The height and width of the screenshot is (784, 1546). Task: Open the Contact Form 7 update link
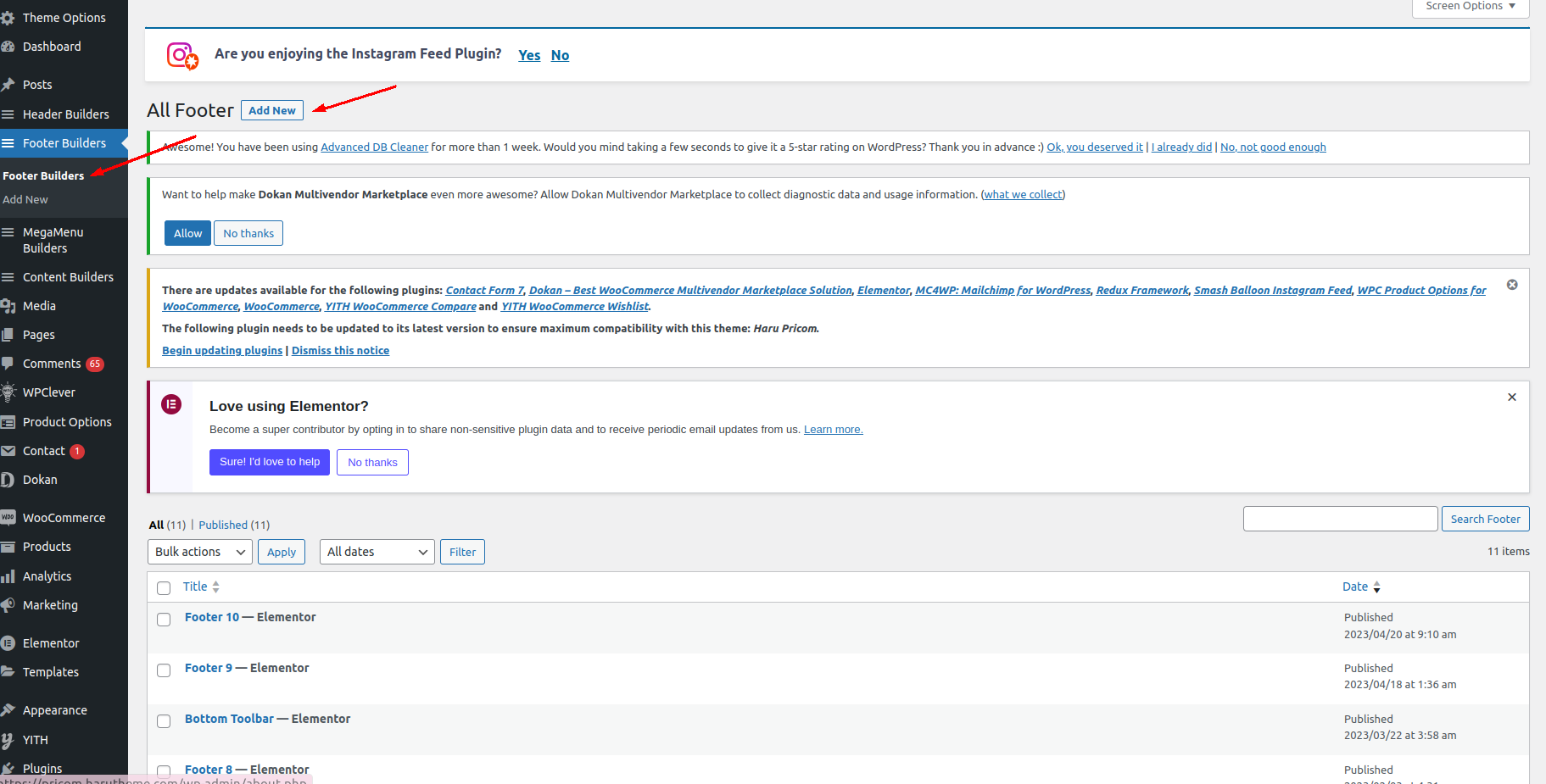pyautogui.click(x=485, y=290)
